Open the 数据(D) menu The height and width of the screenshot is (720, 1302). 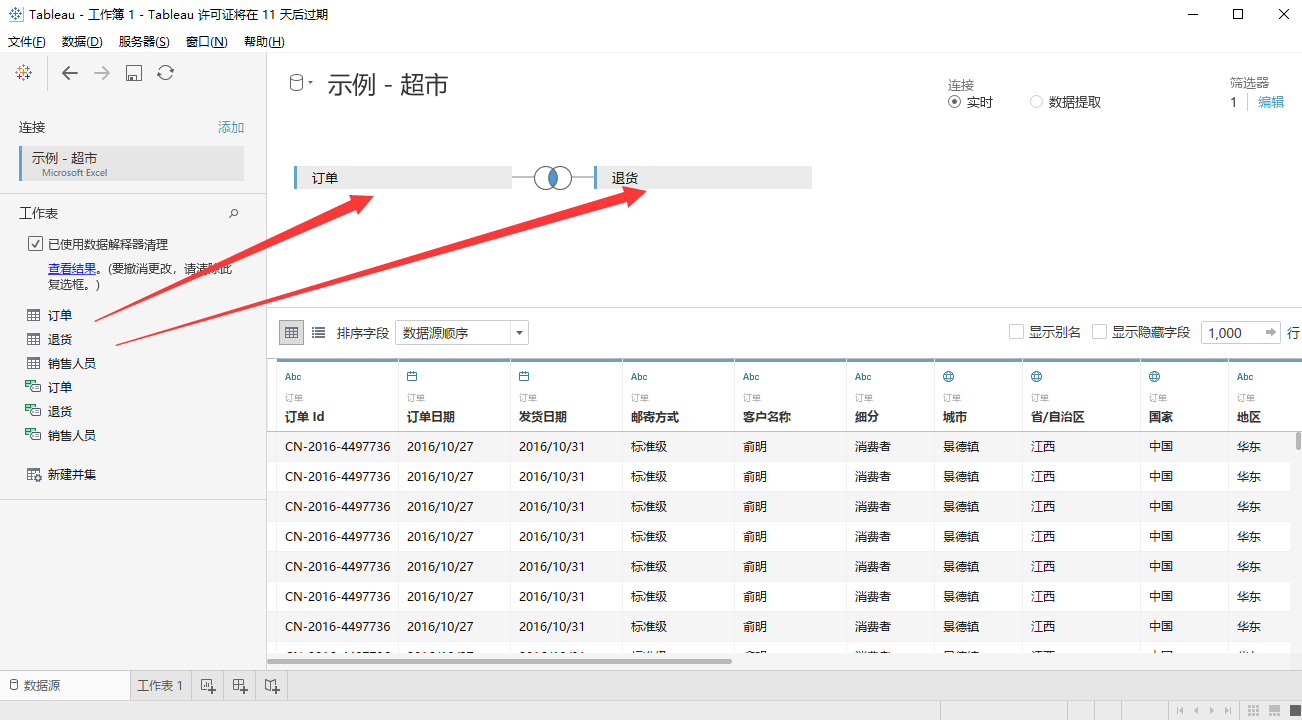tap(82, 42)
